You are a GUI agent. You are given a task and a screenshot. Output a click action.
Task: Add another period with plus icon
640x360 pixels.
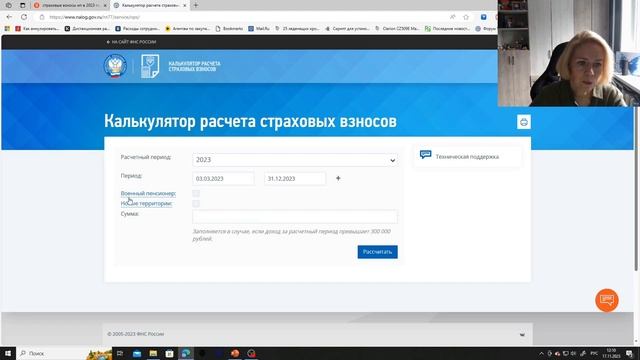coord(338,178)
